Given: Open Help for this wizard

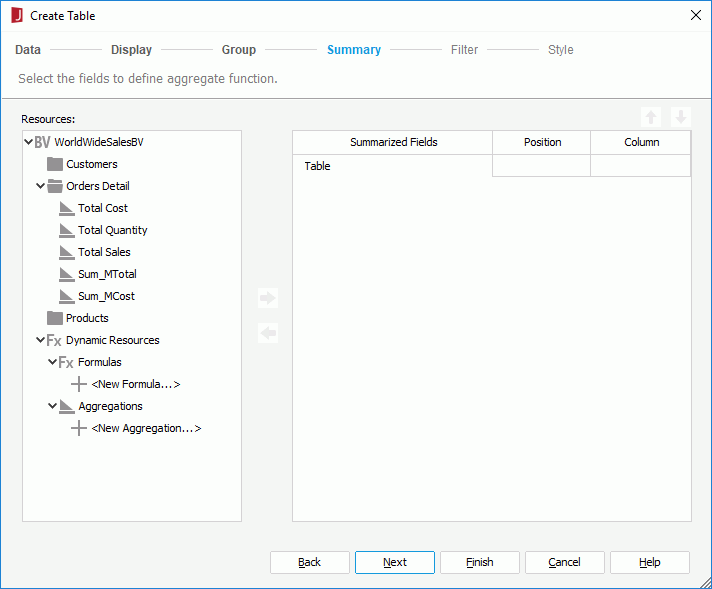Looking at the screenshot, I should click(650, 562).
